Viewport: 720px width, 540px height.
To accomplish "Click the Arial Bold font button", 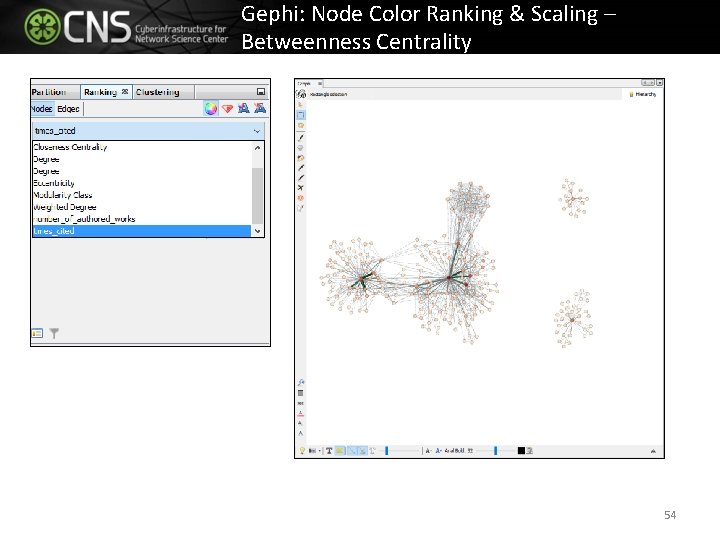I will [x=454, y=451].
